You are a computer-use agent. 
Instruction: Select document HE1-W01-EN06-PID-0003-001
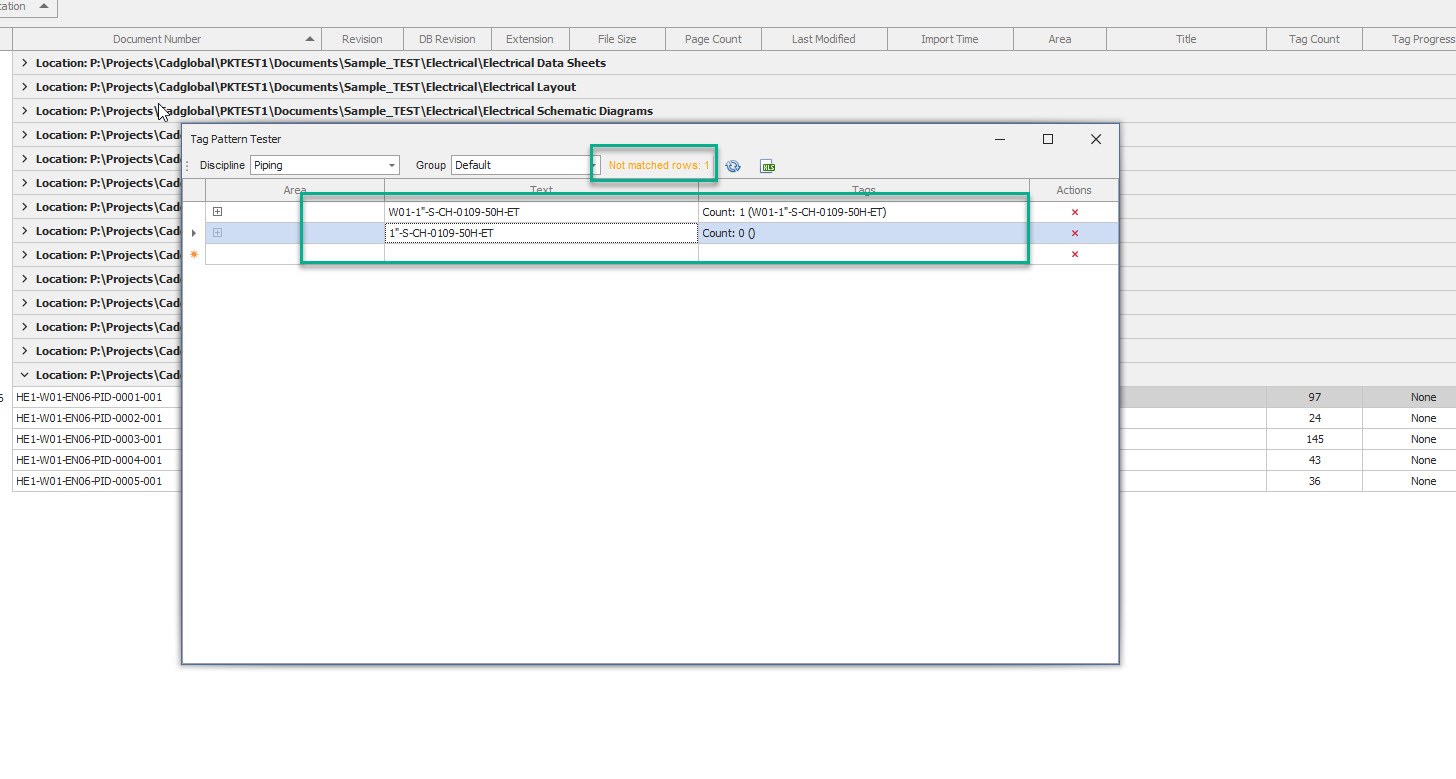click(89, 439)
